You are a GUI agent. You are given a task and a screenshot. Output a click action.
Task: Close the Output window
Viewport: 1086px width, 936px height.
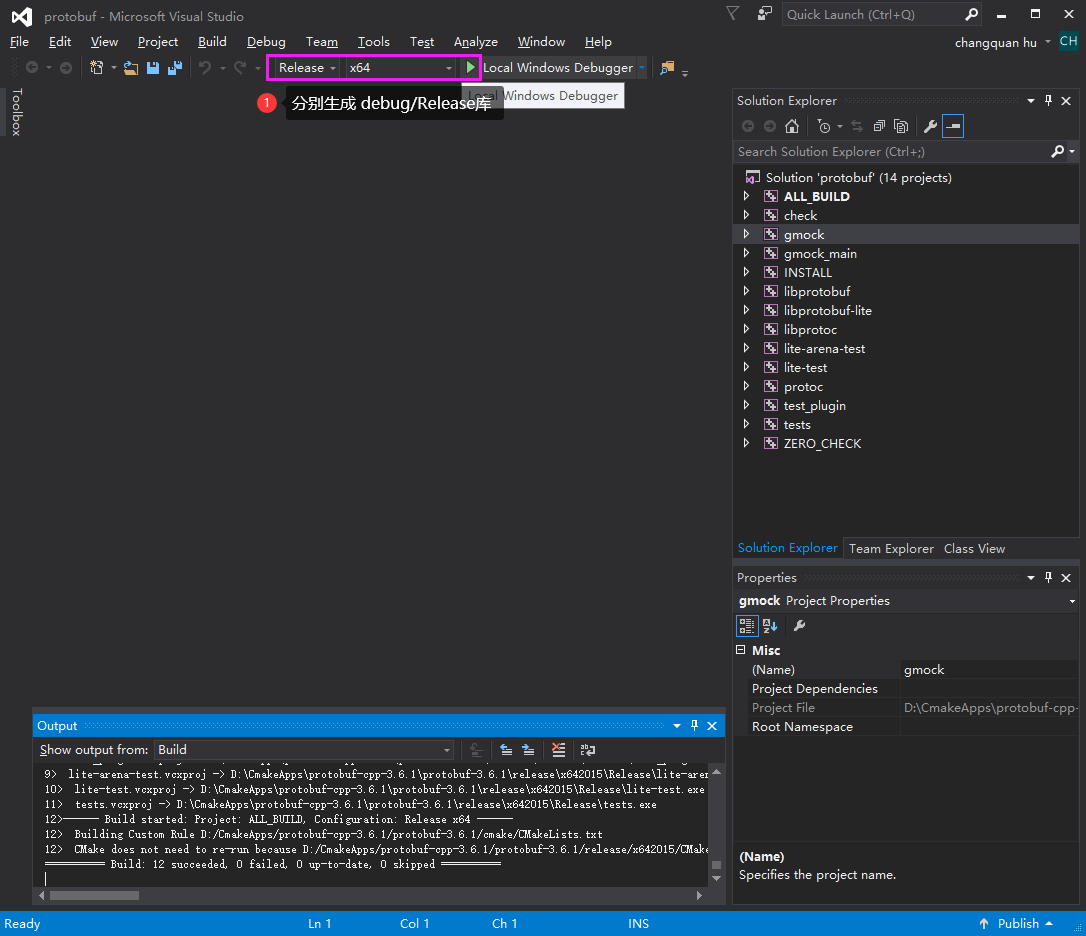click(712, 725)
